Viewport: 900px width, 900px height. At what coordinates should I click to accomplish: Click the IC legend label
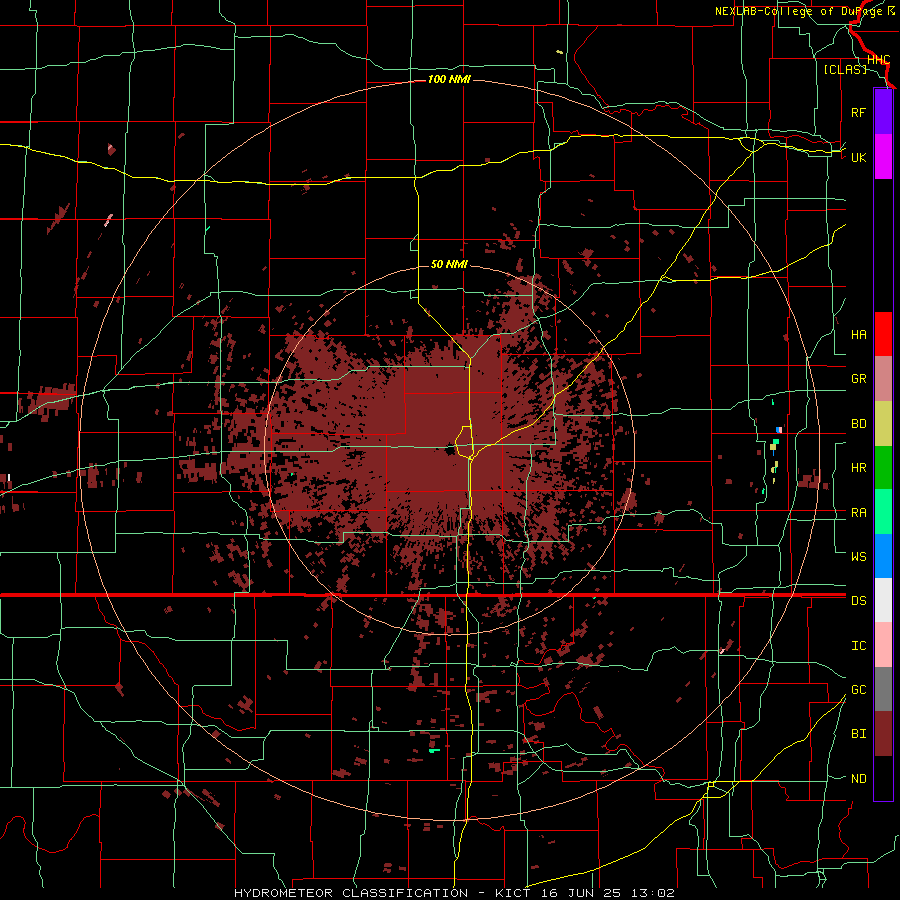pos(858,646)
